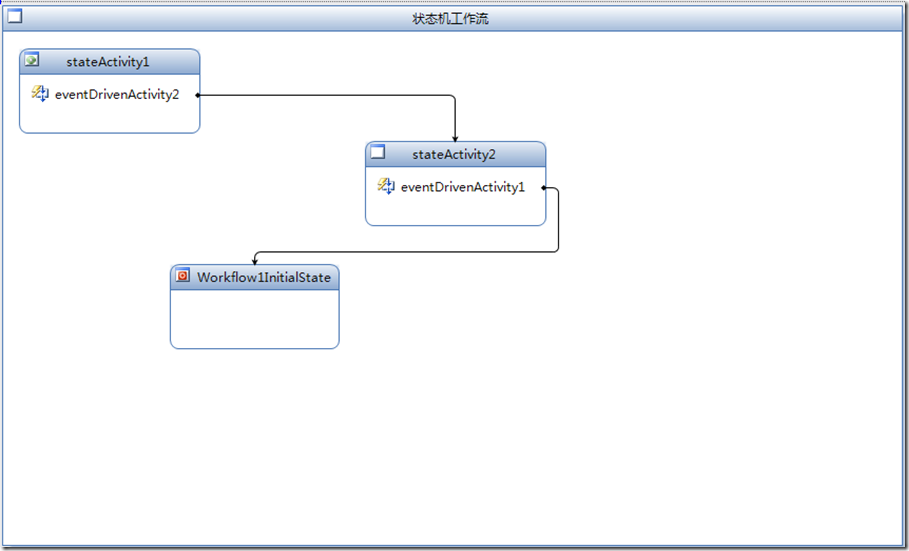This screenshot has width=909, height=551.
Task: Click the arrowhead entering Workflow1InitialState
Action: [255, 260]
